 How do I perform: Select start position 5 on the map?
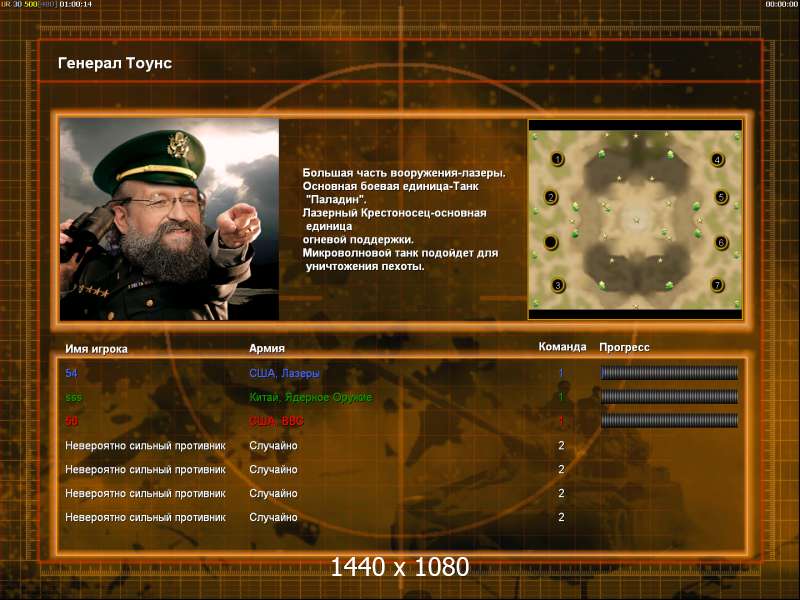[x=721, y=197]
